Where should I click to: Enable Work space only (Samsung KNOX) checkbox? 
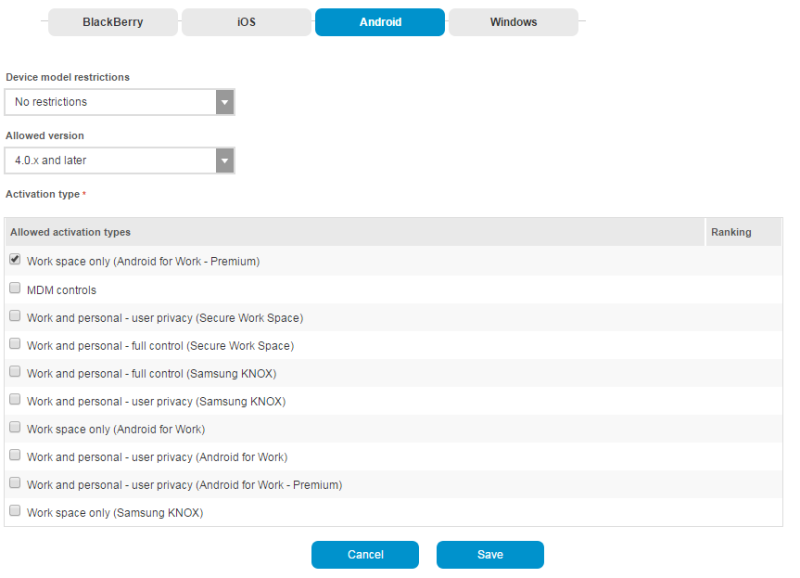click(x=15, y=511)
